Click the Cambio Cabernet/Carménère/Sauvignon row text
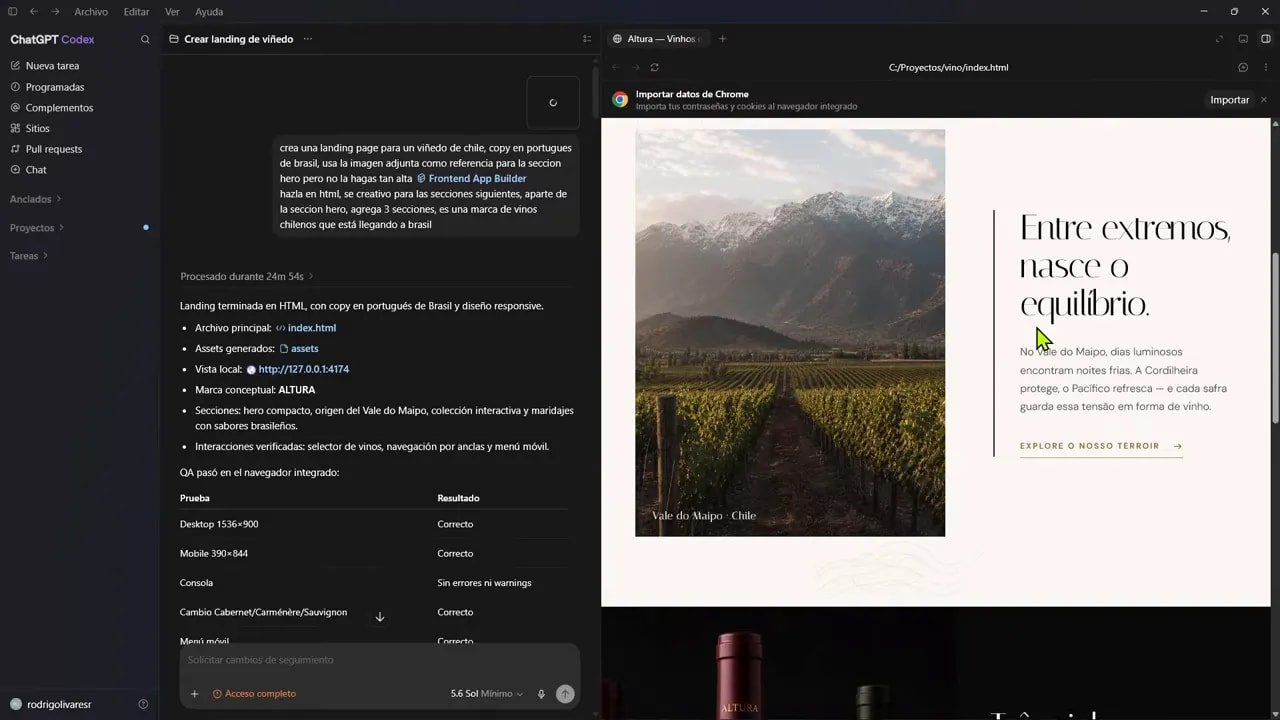The width and height of the screenshot is (1280, 720). (263, 612)
